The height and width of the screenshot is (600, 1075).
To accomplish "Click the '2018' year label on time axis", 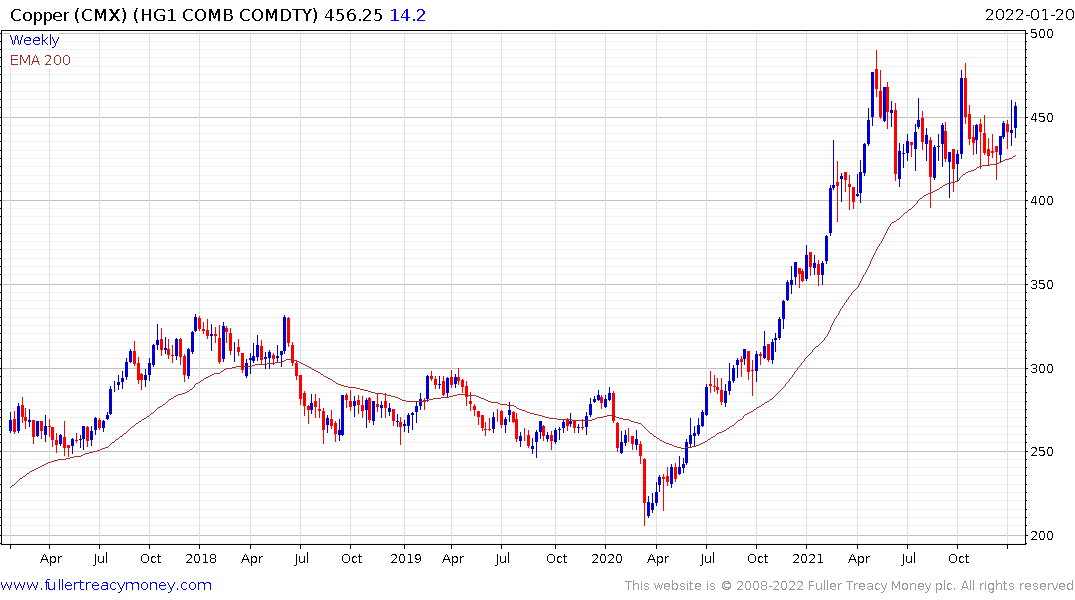I will pyautogui.click(x=201, y=559).
